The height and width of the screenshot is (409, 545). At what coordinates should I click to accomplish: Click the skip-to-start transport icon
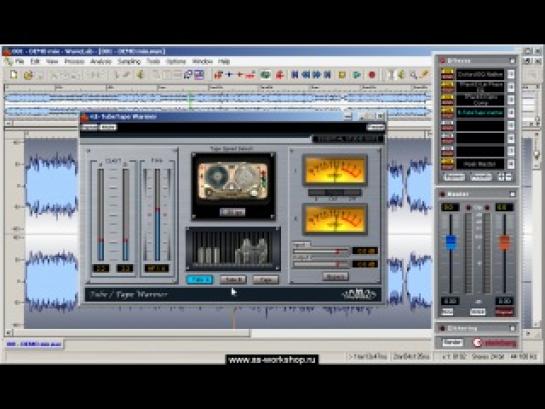click(x=295, y=74)
